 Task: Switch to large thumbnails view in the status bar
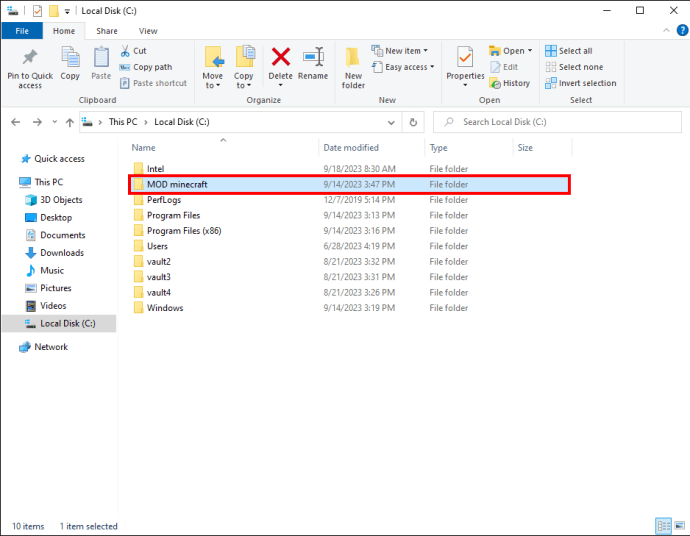coord(679,525)
